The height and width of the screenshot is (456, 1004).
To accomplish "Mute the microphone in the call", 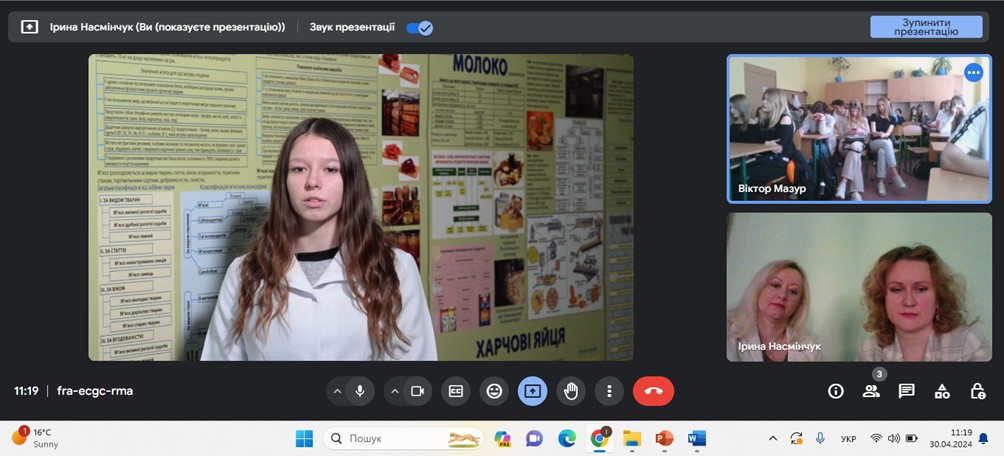I will [x=360, y=391].
